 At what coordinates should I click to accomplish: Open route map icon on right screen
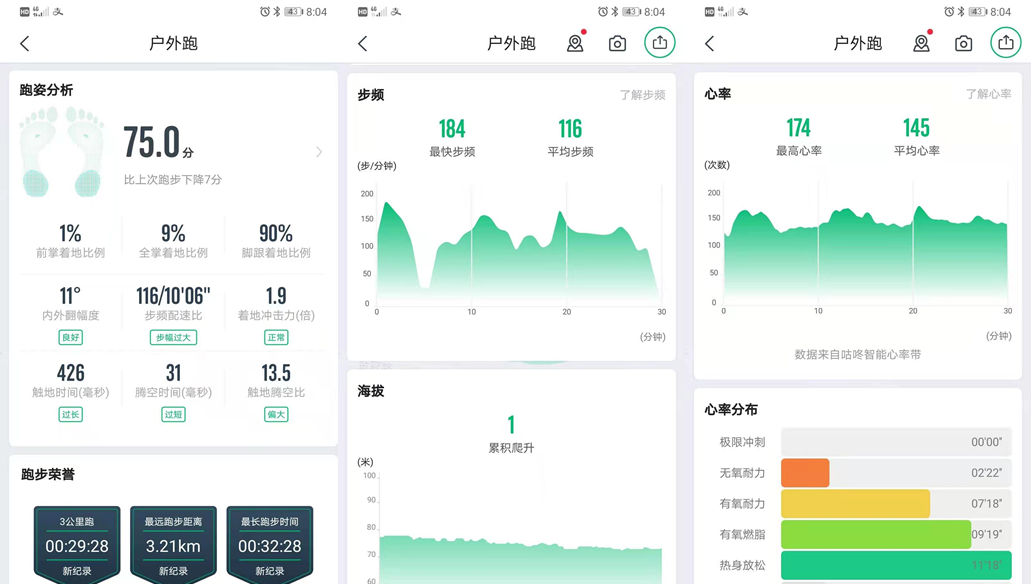click(x=922, y=42)
